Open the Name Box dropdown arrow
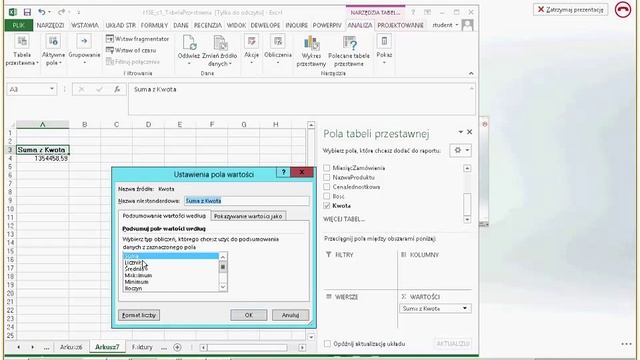640x360 pixels. [52, 89]
